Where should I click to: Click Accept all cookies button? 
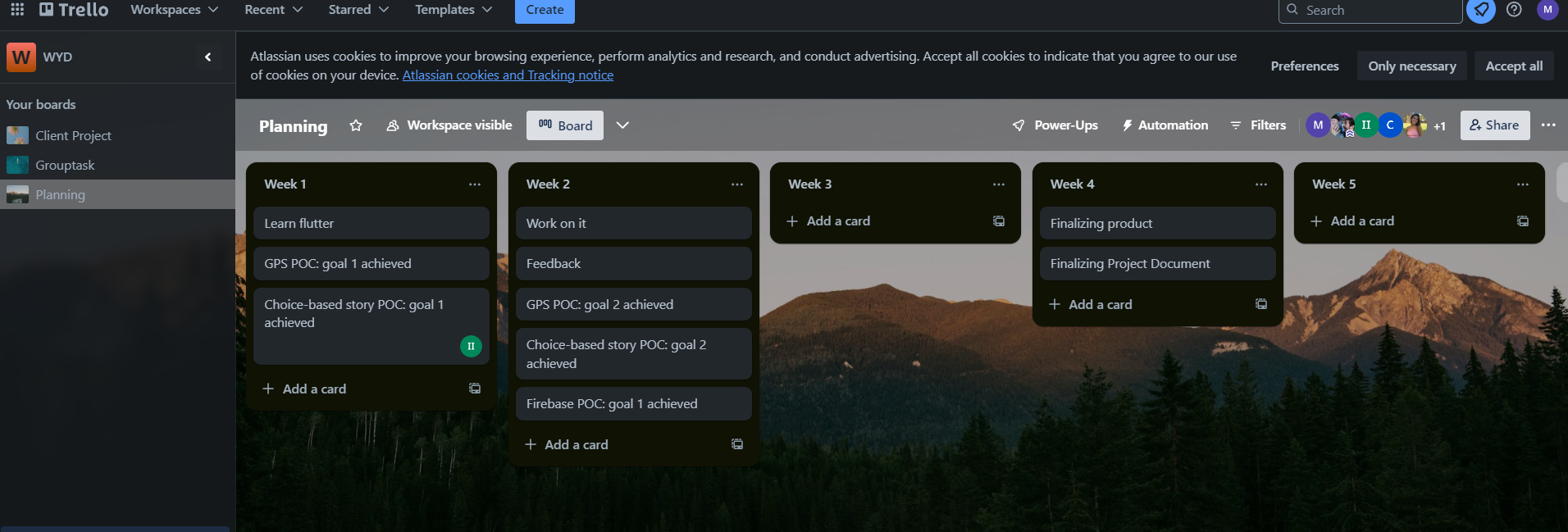pos(1513,66)
